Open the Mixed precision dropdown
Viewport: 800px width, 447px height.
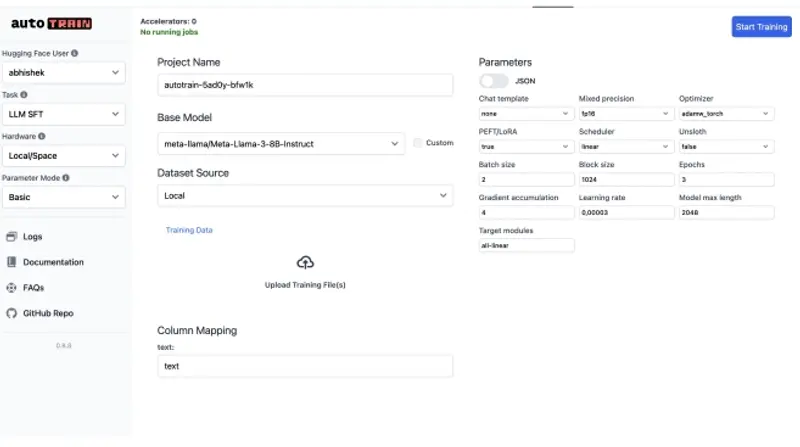point(625,114)
